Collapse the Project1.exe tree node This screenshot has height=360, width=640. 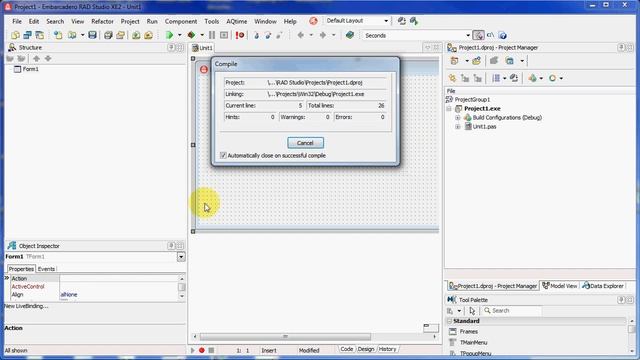click(449, 109)
